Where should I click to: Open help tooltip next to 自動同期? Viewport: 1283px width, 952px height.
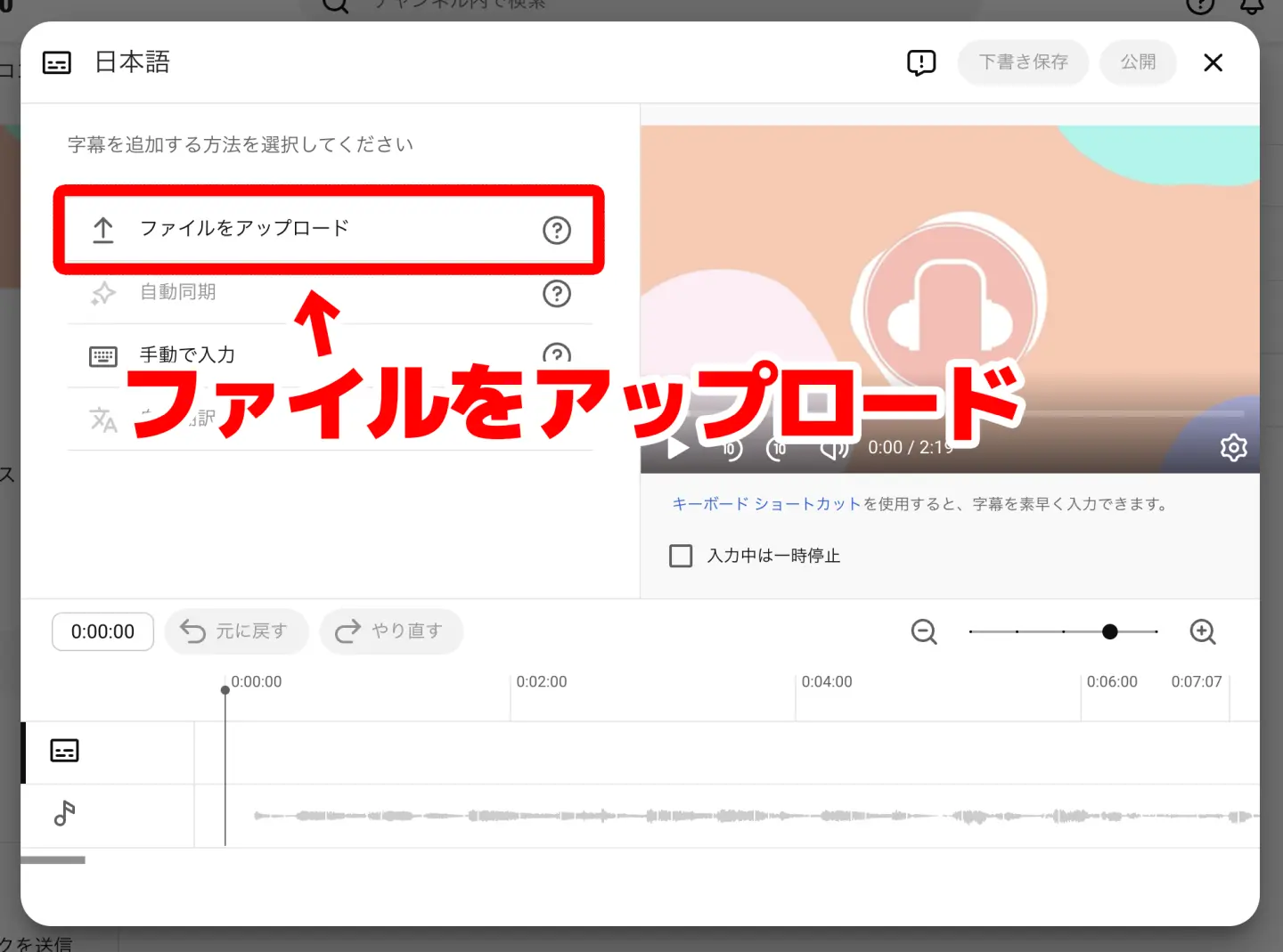(557, 294)
